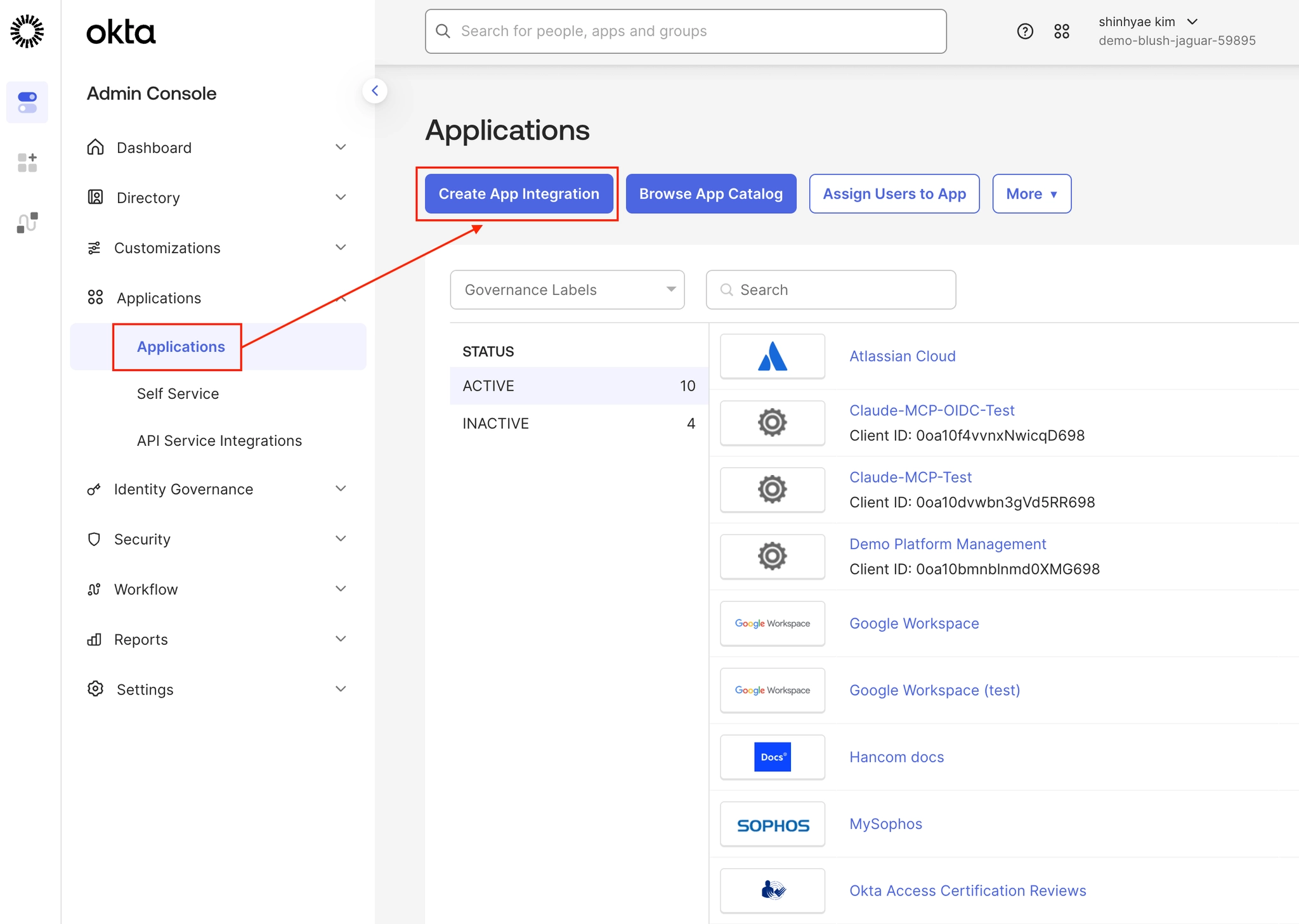1299x924 pixels.
Task: Click the add-apps squares rail icon
Action: [x=27, y=162]
